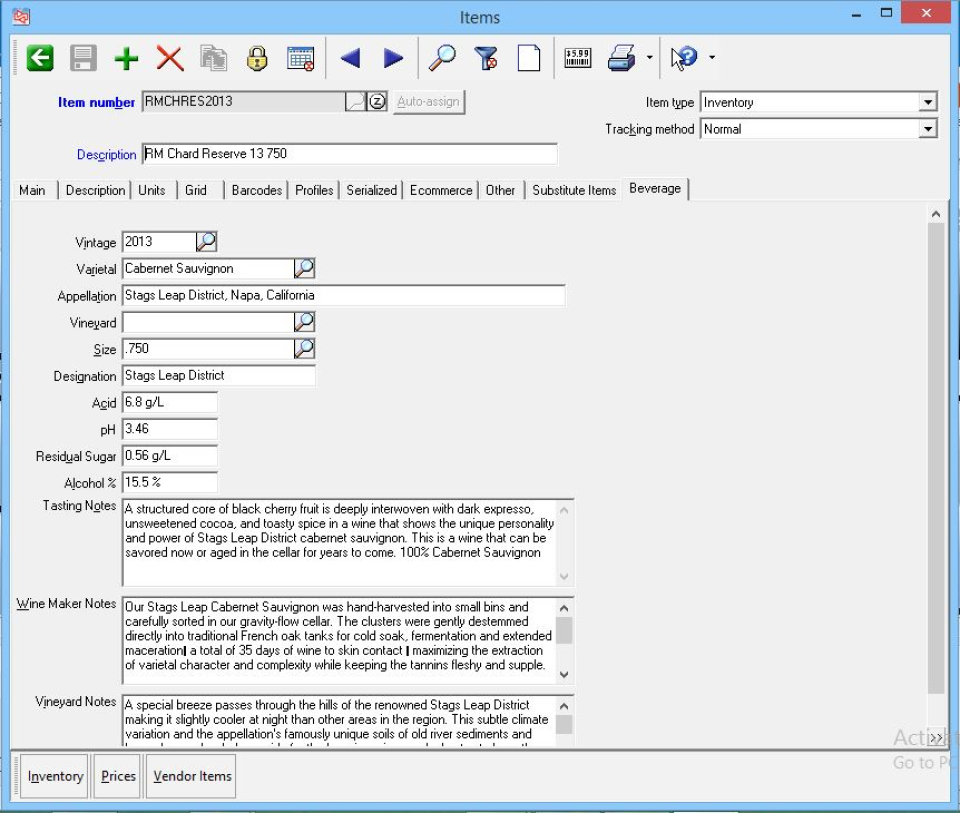The image size is (960, 813).
Task: Open the print button's dropdown arrow
Action: point(647,57)
